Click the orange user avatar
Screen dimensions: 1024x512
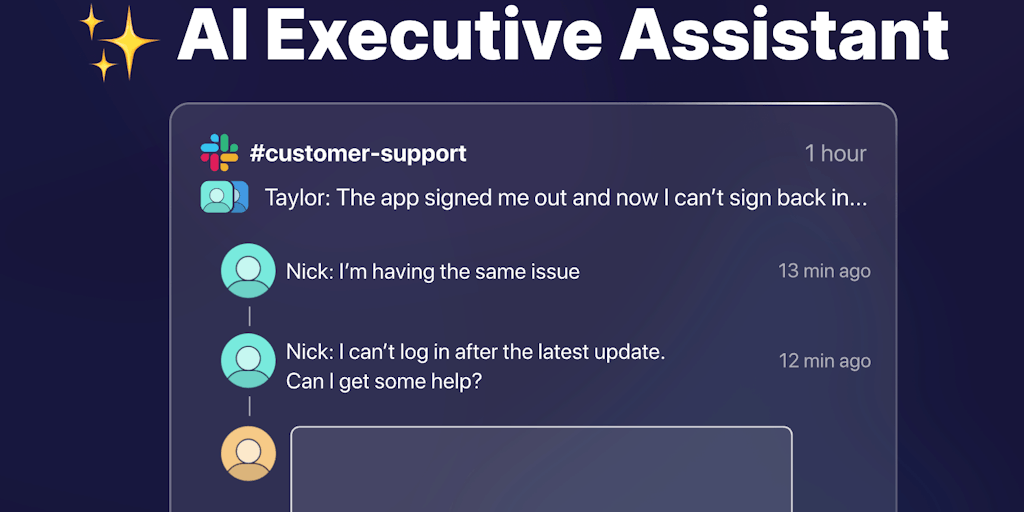tap(248, 453)
